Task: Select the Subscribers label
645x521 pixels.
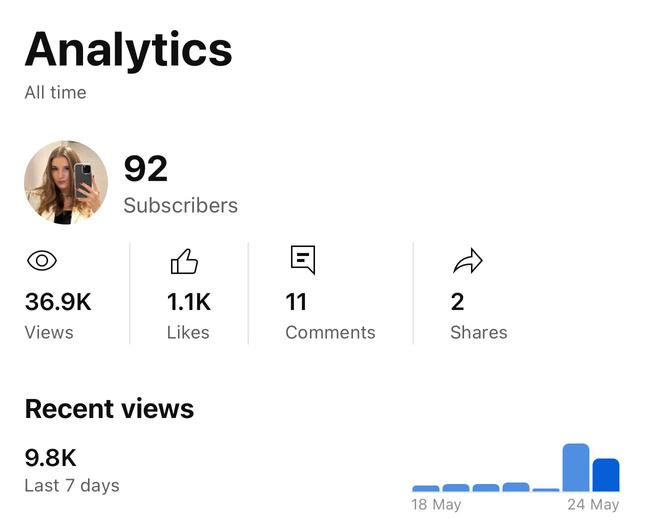Action: point(180,205)
